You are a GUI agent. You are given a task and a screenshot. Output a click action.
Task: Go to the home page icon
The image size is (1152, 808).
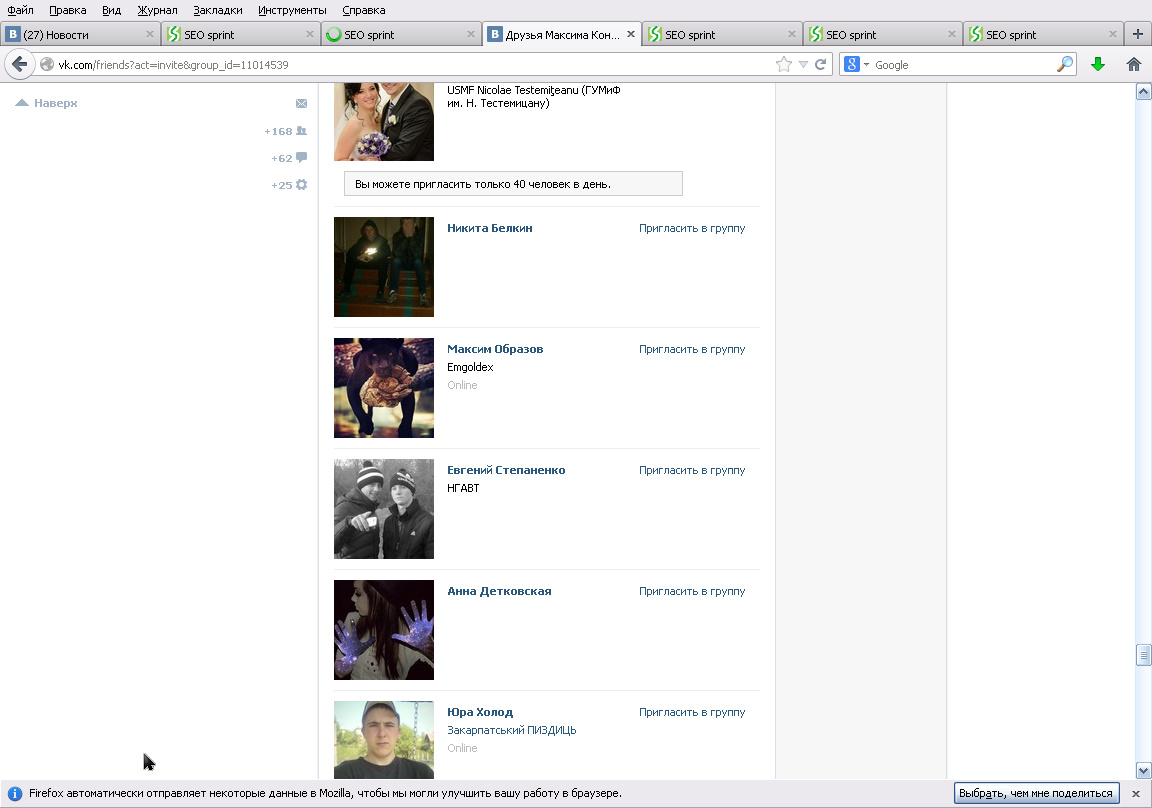[1134, 65]
